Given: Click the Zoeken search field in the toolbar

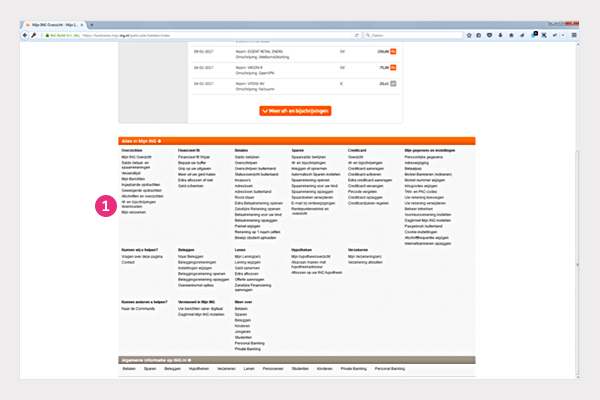Looking at the screenshot, I should click(x=413, y=35).
